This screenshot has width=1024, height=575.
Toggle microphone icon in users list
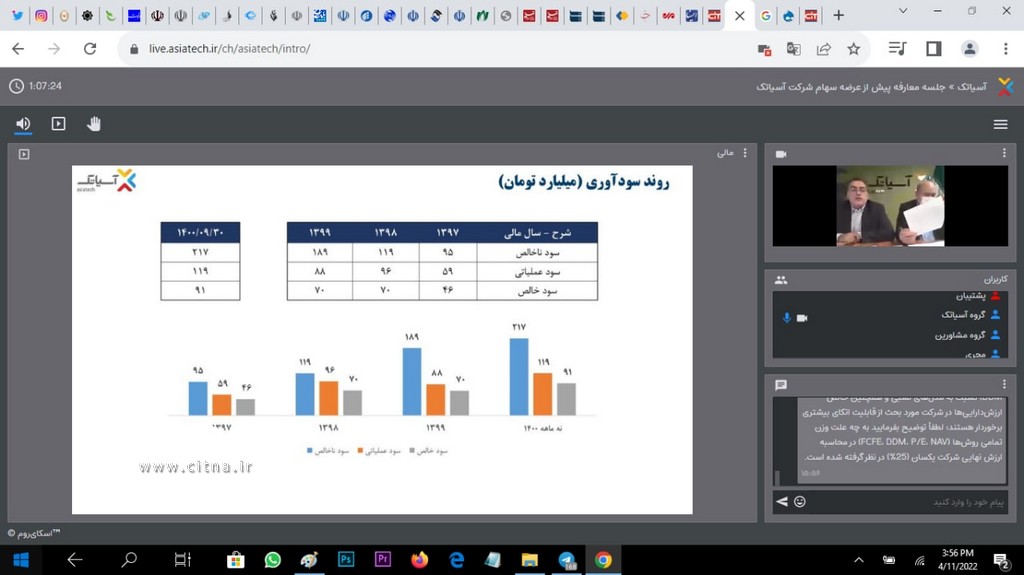[787, 318]
